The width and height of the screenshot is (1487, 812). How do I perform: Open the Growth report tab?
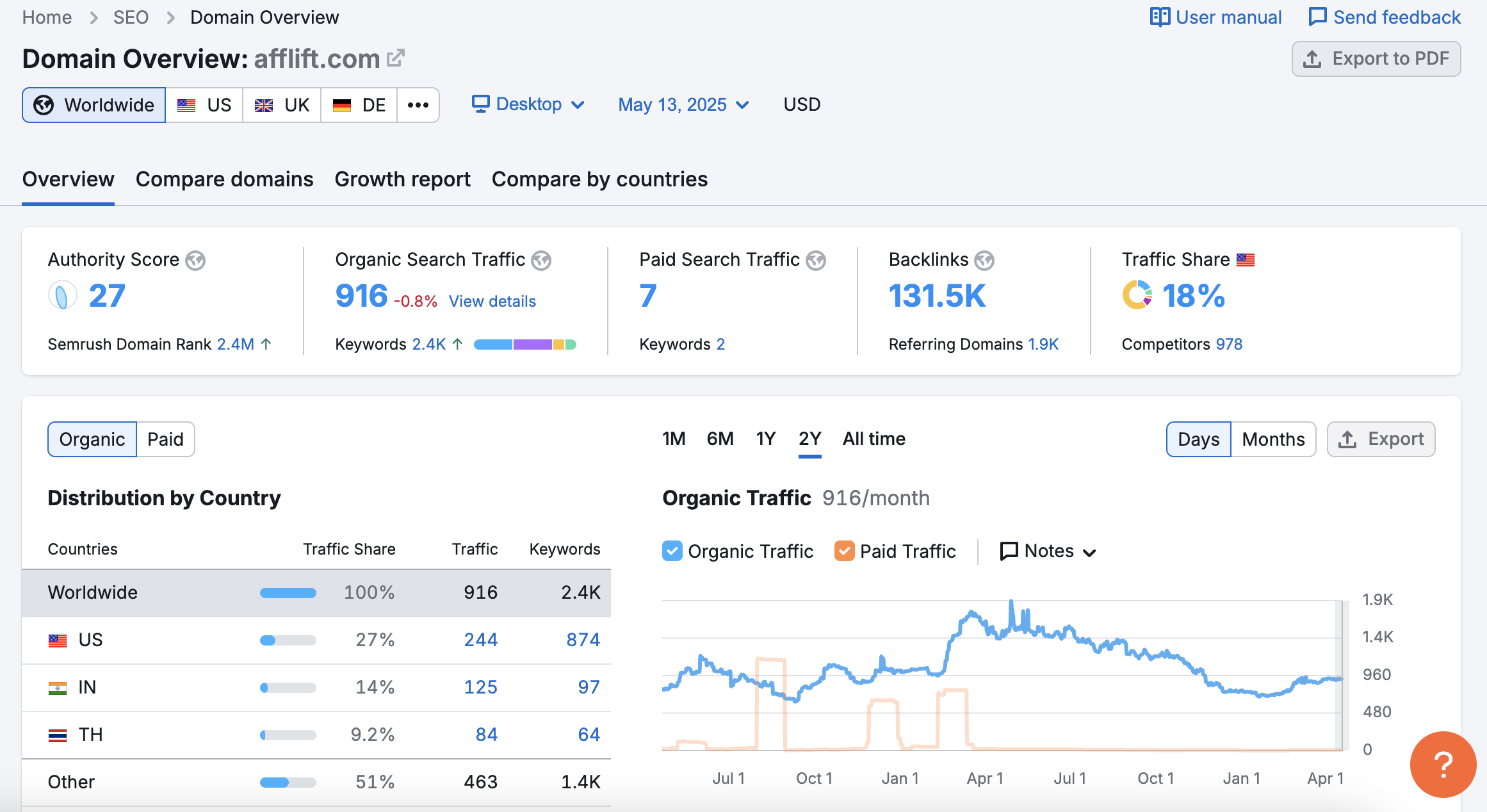(x=403, y=179)
